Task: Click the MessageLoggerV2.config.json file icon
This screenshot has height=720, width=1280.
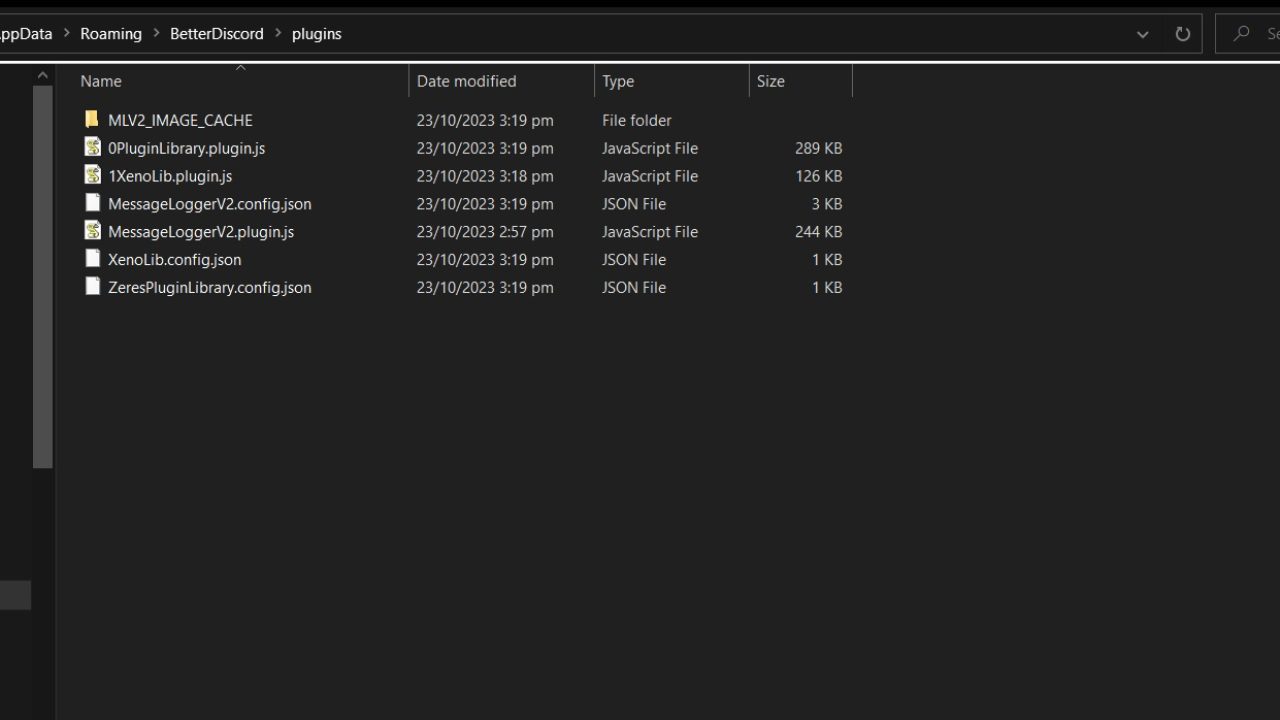Action: coord(92,204)
